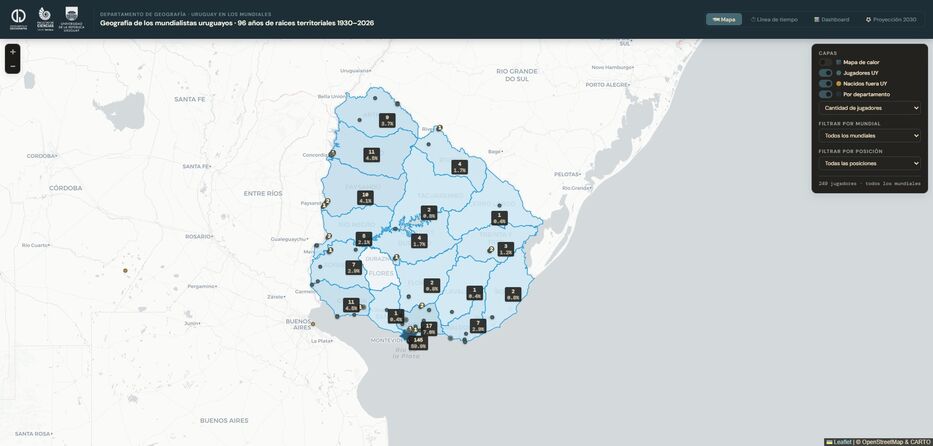933x446 pixels.
Task: Open the Río Negro label showing 2.1%
Action: click(x=364, y=239)
